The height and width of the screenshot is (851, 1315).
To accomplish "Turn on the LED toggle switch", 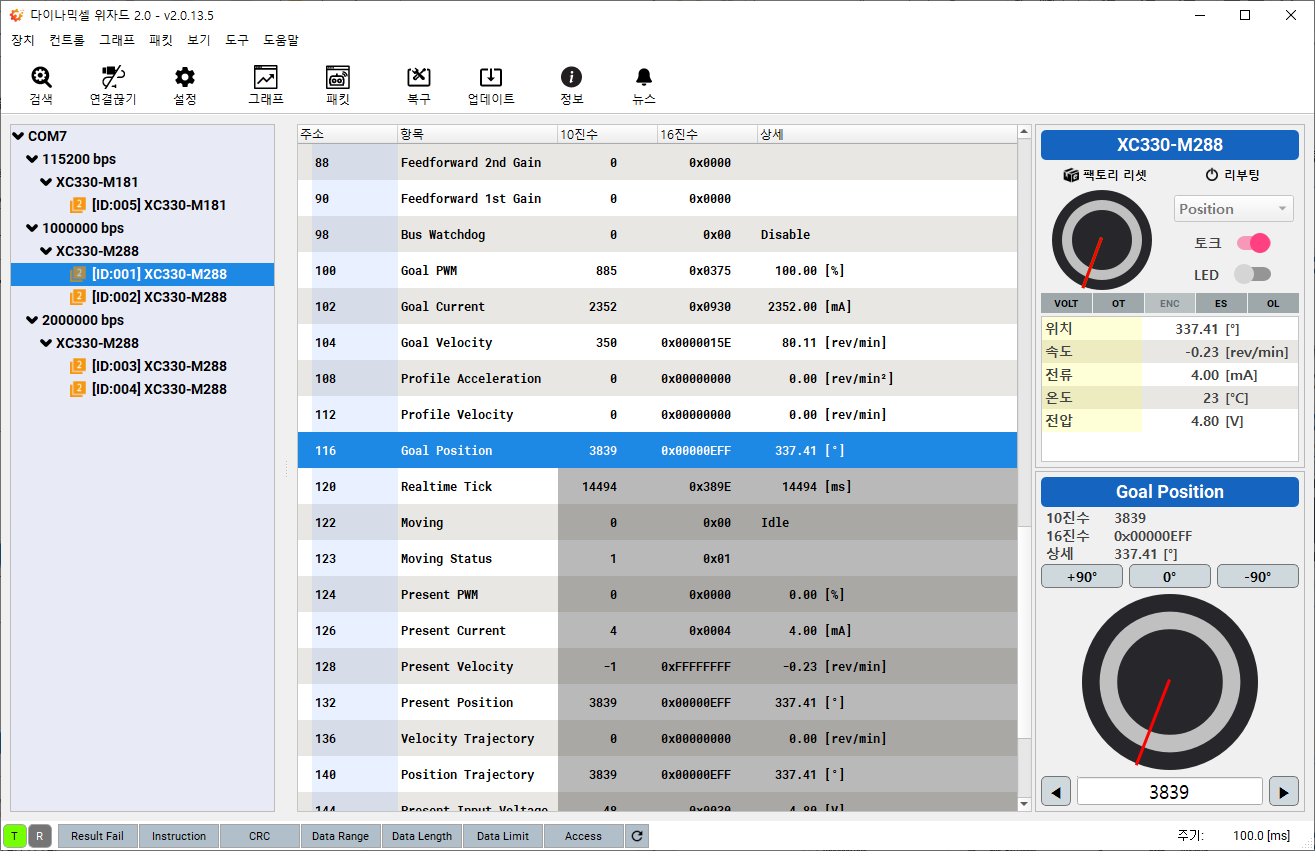I will (1252, 274).
